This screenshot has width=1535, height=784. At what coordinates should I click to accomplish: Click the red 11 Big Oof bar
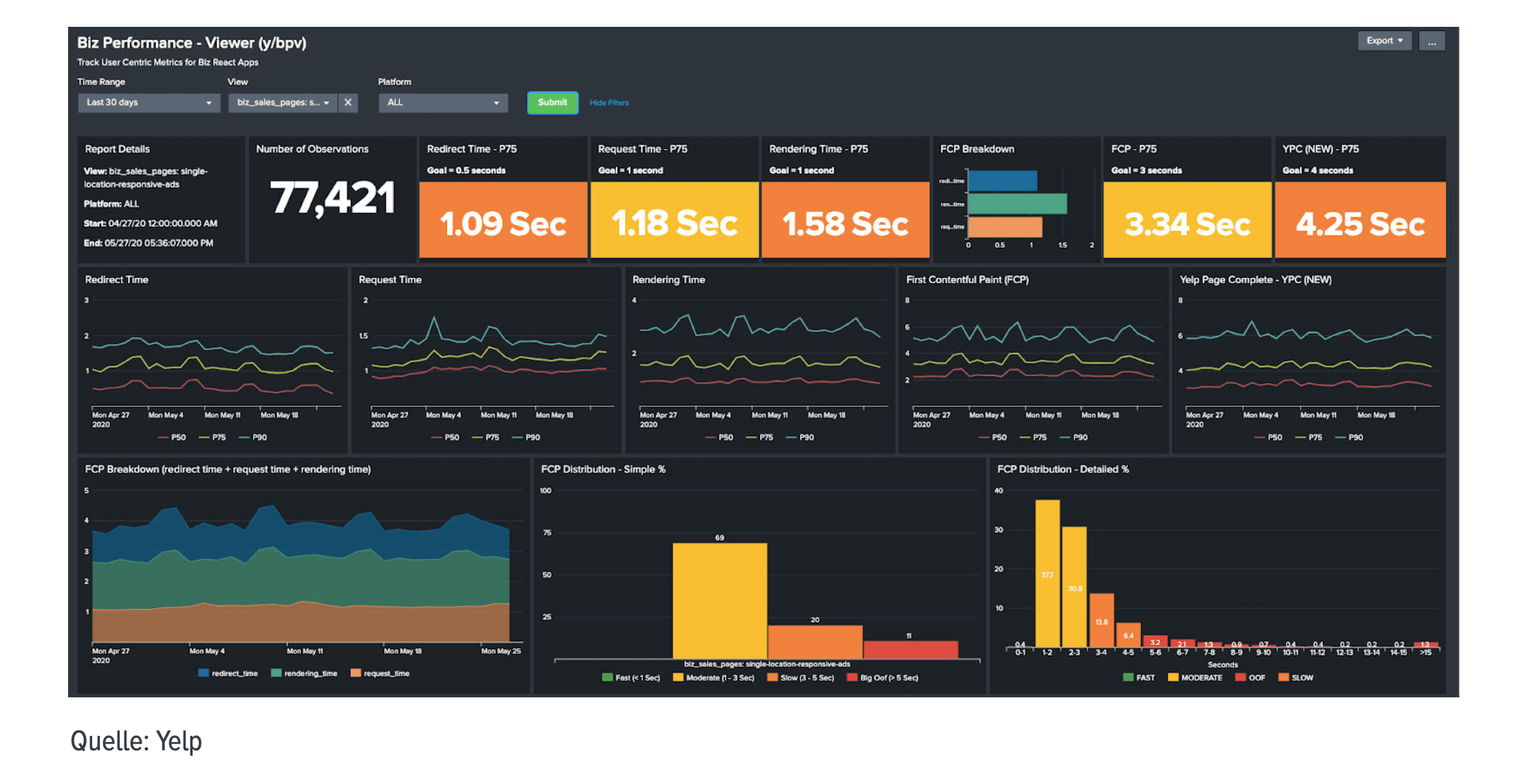[911, 650]
